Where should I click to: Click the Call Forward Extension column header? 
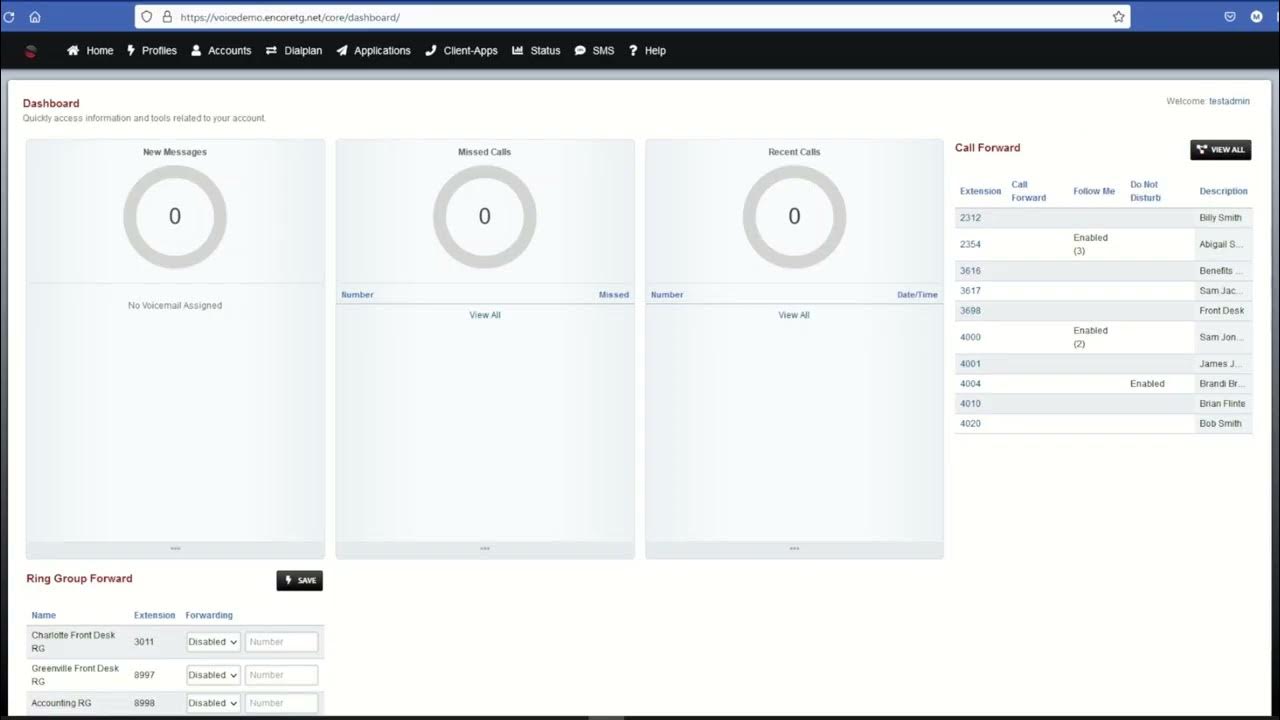pos(980,191)
